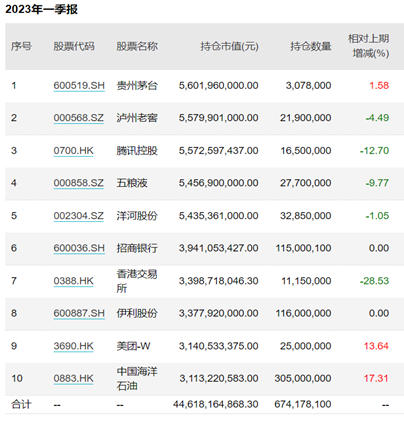Viewport: 404px width, 421px height.
Task: Click holding quantity 3,078,000
Action: (x=308, y=86)
